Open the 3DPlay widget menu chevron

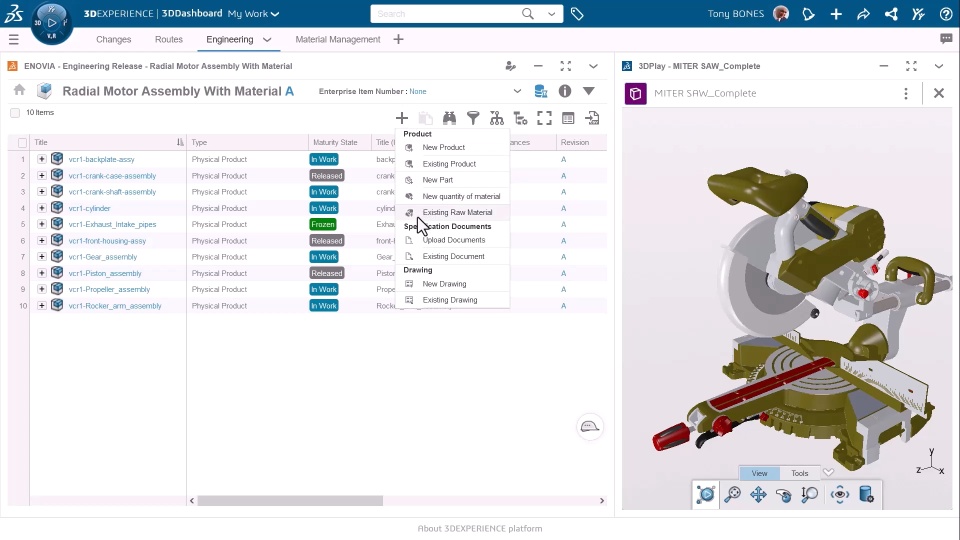tap(939, 66)
